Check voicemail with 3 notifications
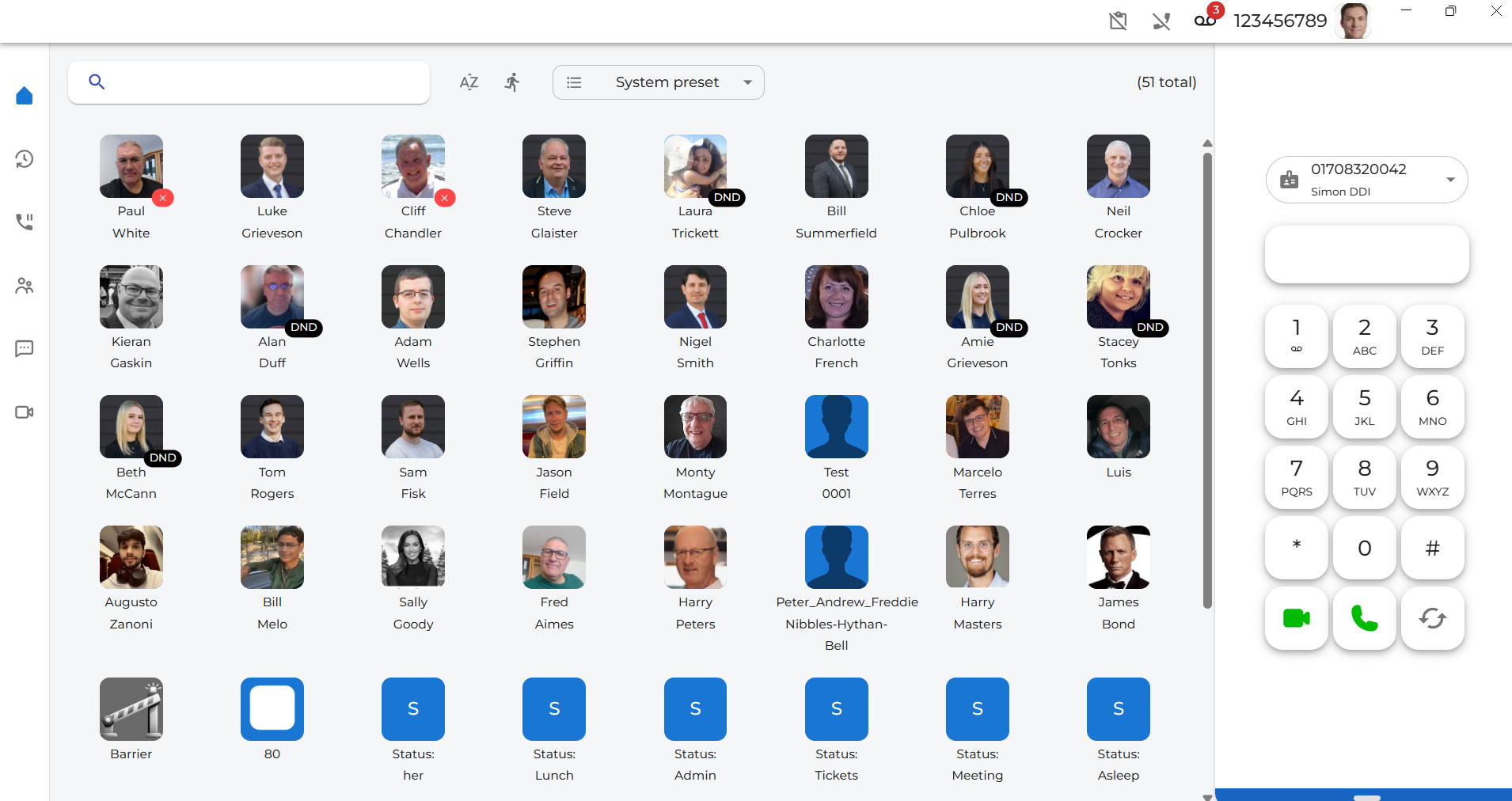The width and height of the screenshot is (1512, 801). coord(1206,20)
